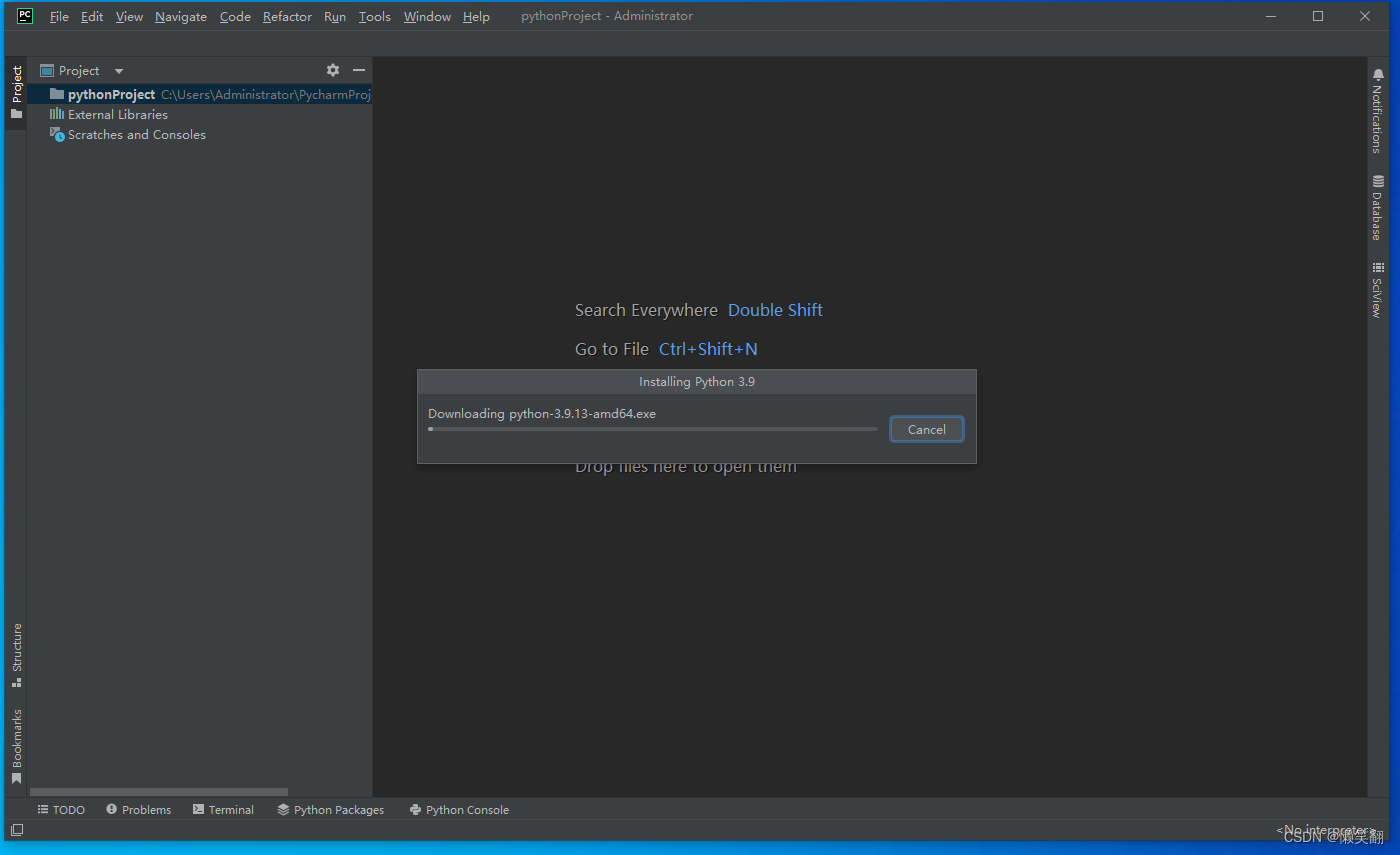Click the Ctrl+Shift+N shortcut hint
Viewport: 1400px width, 855px height.
(x=708, y=349)
